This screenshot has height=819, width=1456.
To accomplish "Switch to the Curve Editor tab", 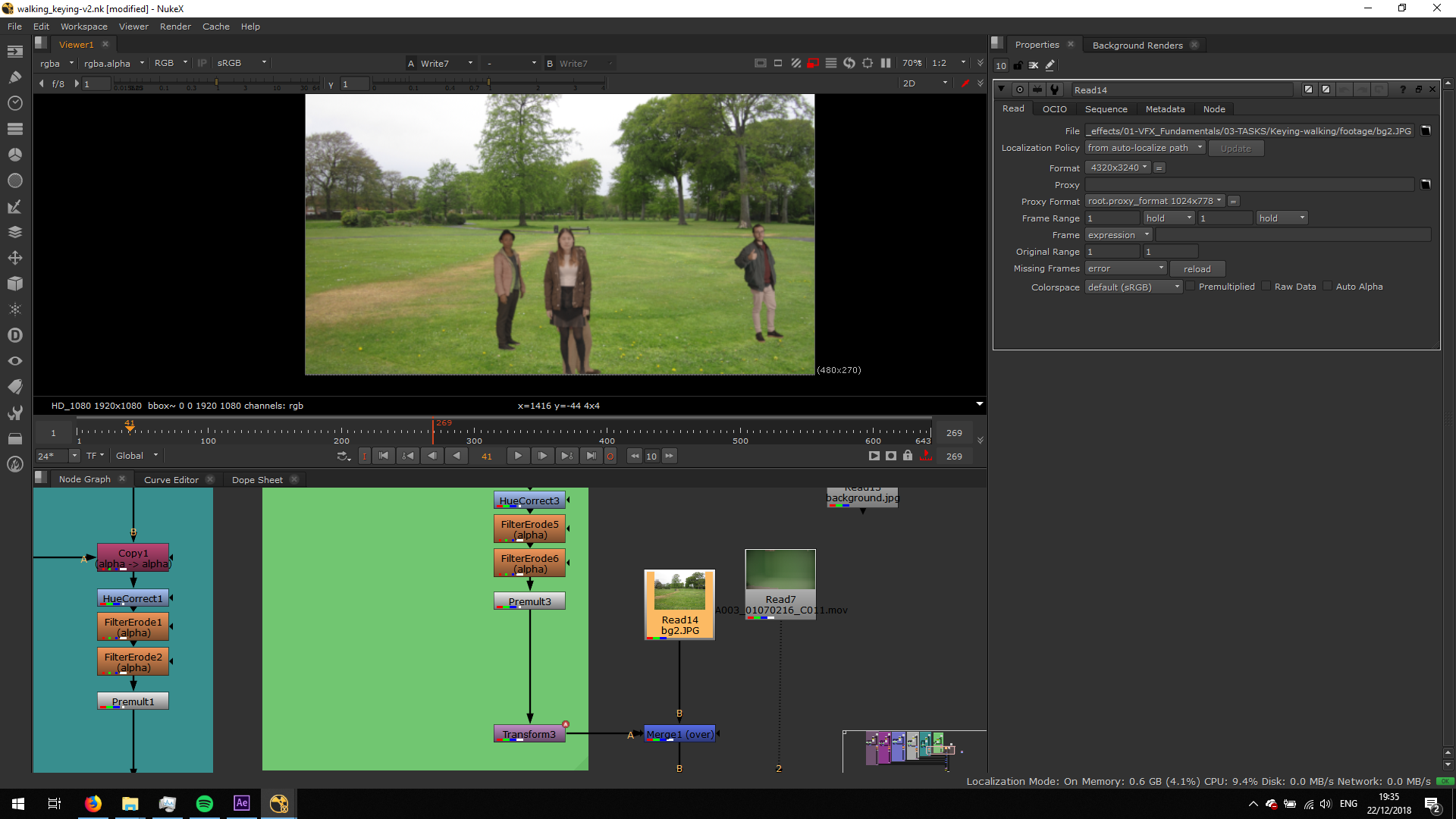I will [x=171, y=480].
